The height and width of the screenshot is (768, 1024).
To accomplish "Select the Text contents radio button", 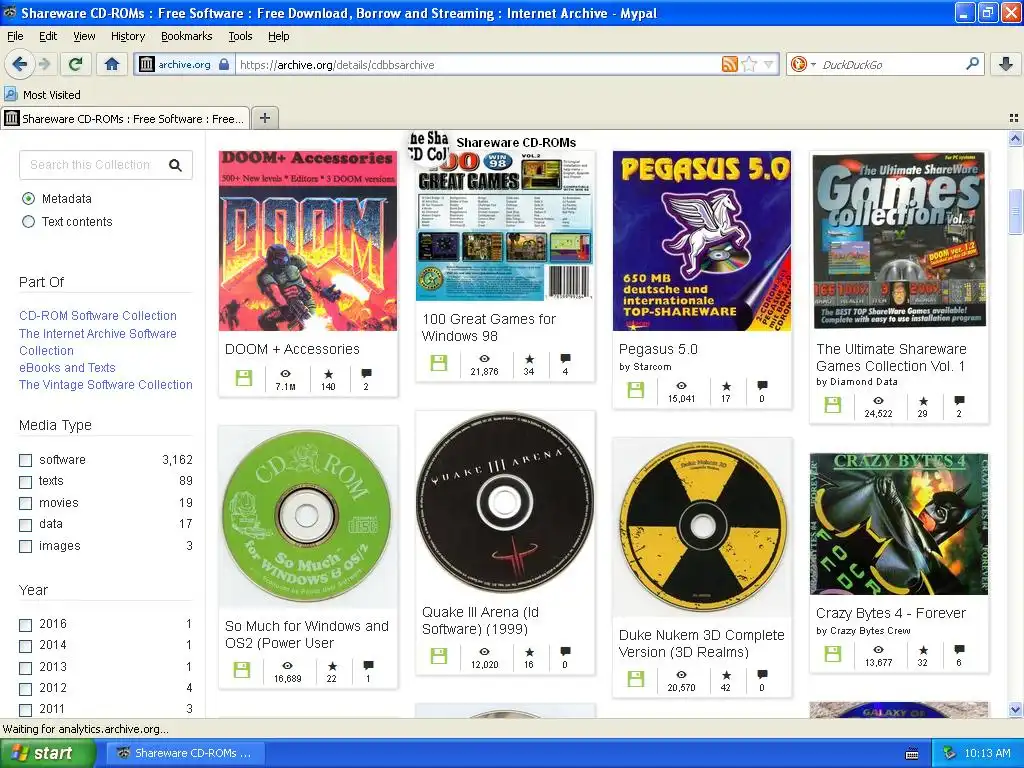I will [28, 222].
